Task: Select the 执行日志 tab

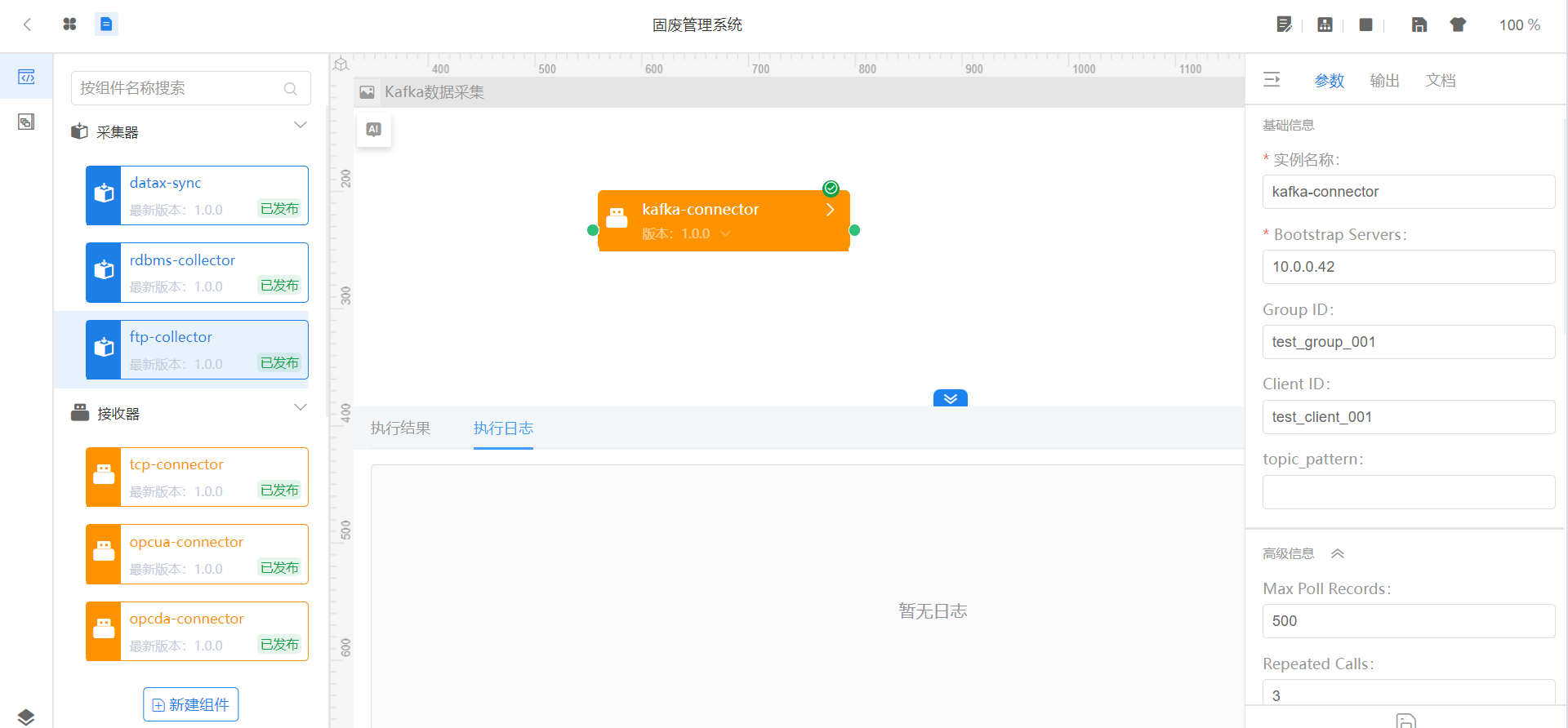Action: 503,428
